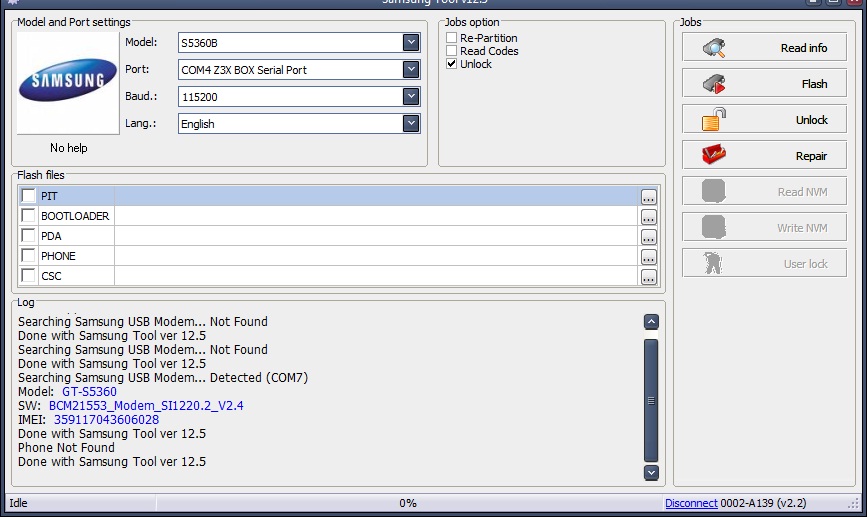
Task: Click the English language combo box
Action: (x=299, y=124)
